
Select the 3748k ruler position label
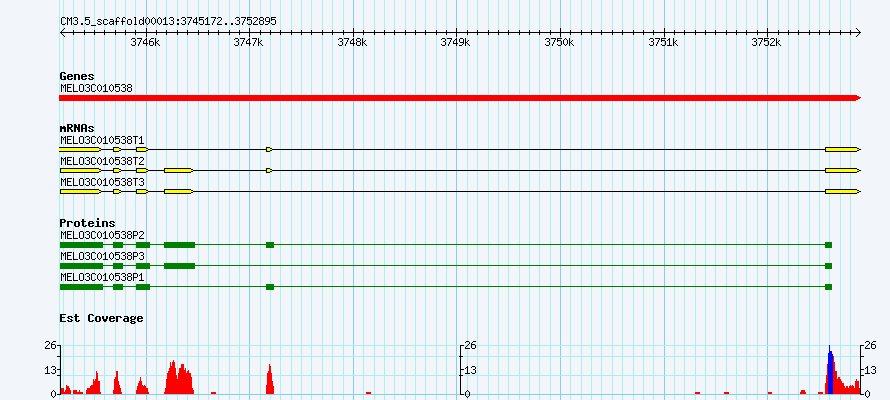coord(352,43)
